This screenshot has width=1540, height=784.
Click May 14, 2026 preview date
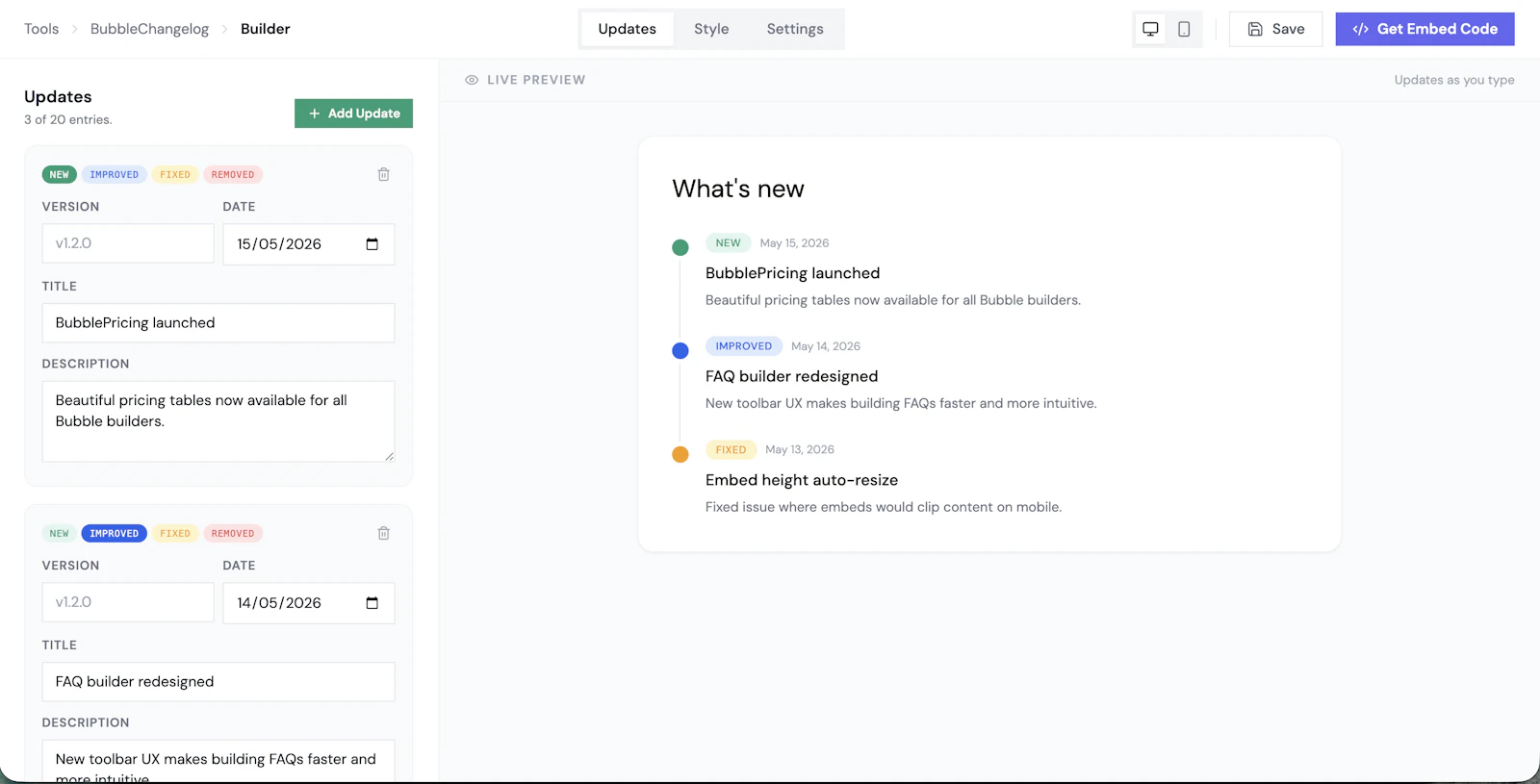pyautogui.click(x=826, y=346)
